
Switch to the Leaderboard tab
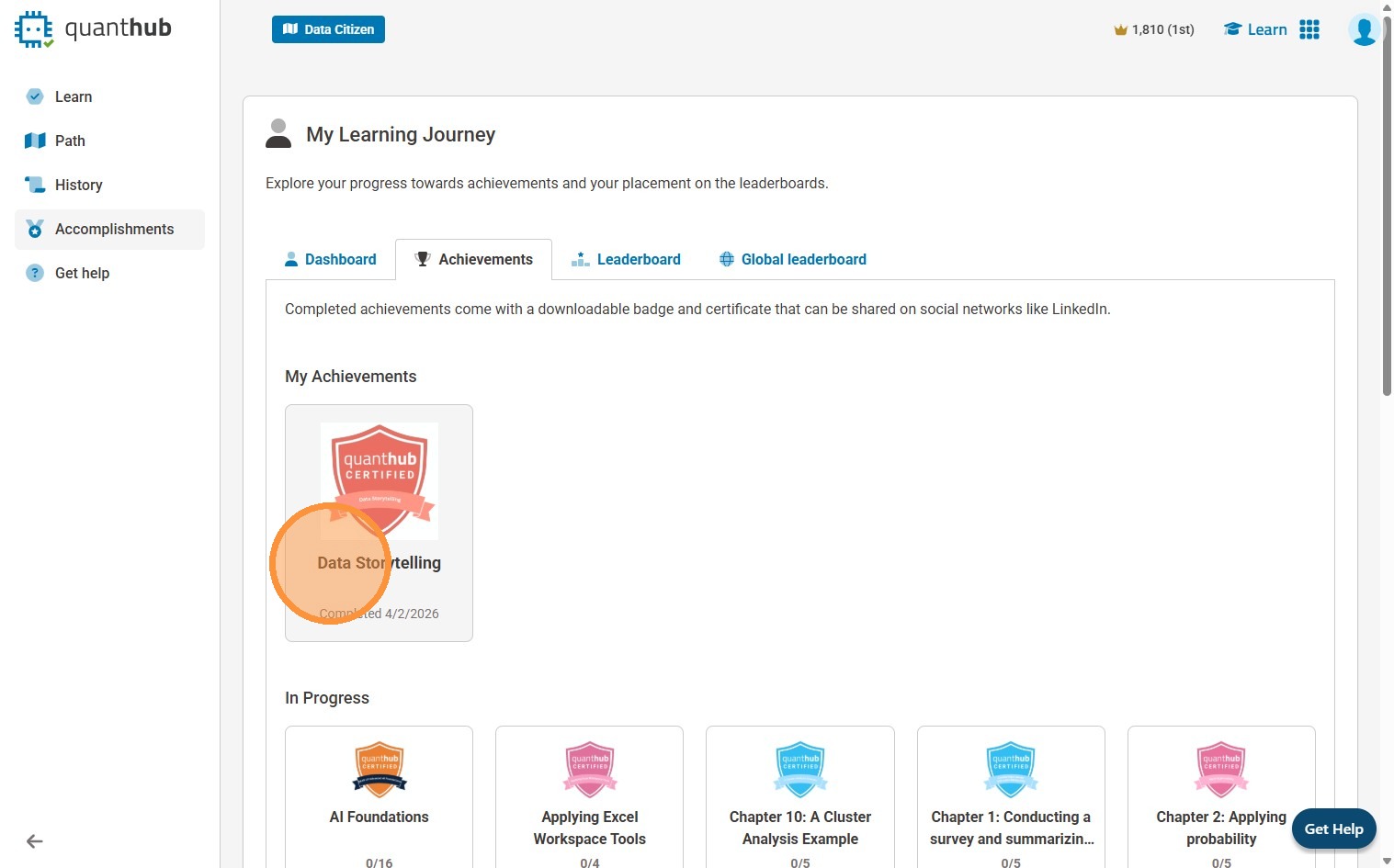point(627,259)
